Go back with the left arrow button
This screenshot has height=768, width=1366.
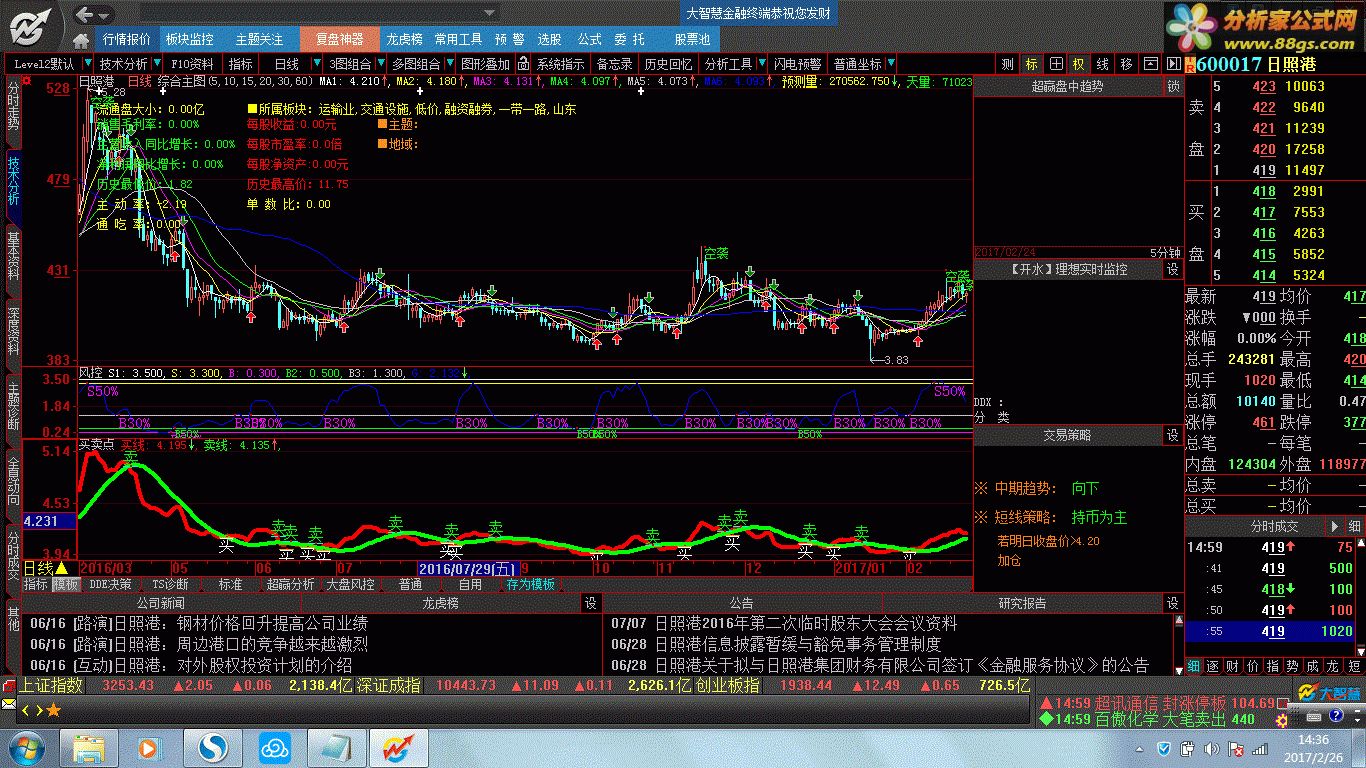pyautogui.click(x=85, y=14)
